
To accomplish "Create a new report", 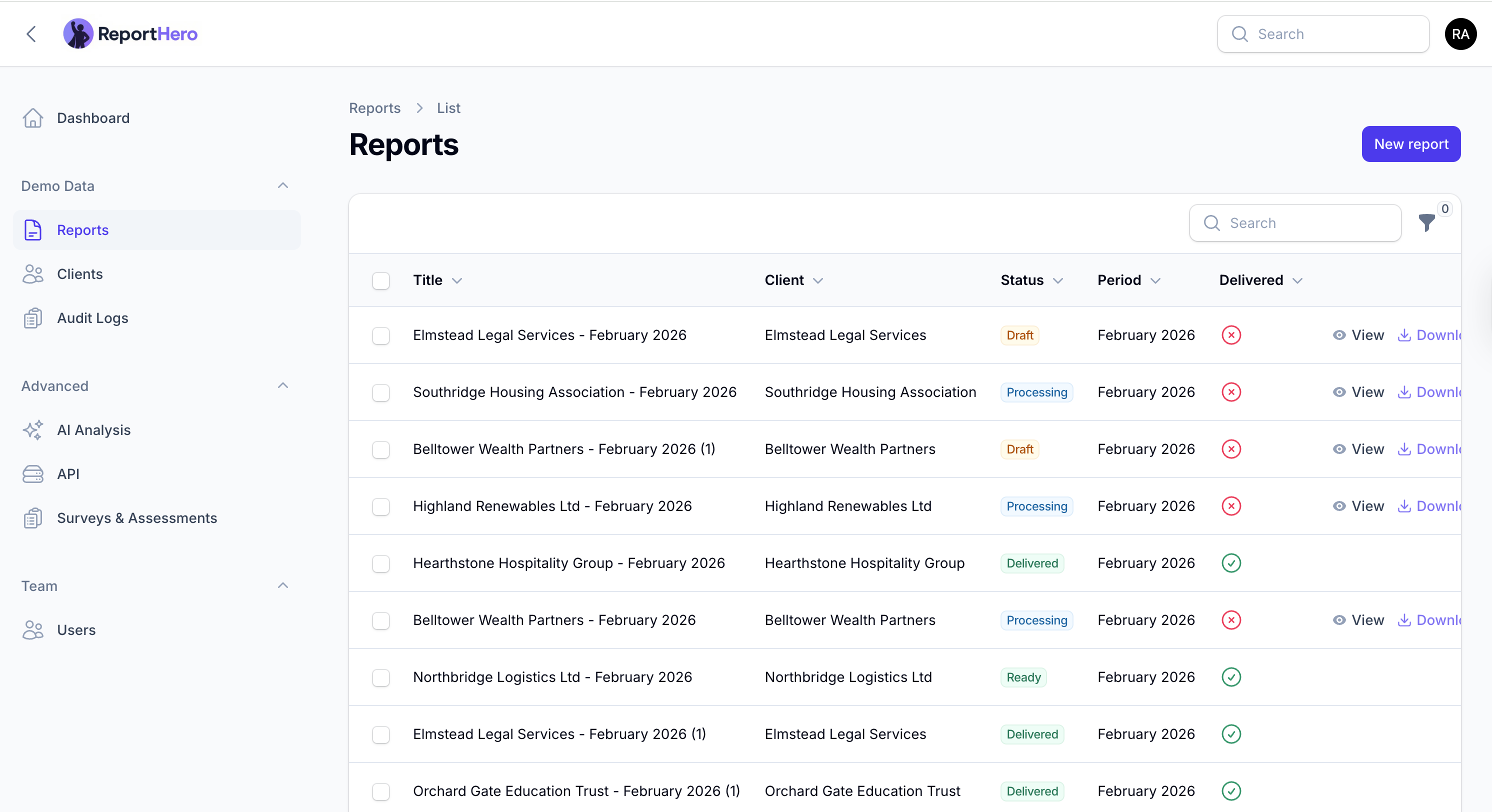I will point(1411,143).
